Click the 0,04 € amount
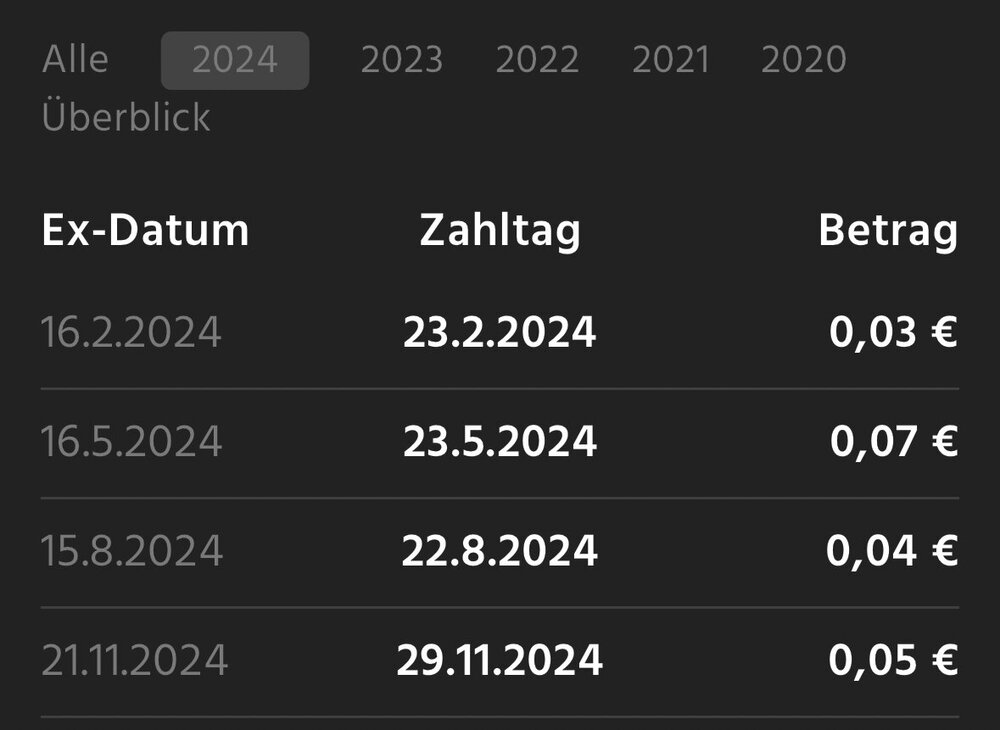This screenshot has width=1000, height=730. pos(892,551)
